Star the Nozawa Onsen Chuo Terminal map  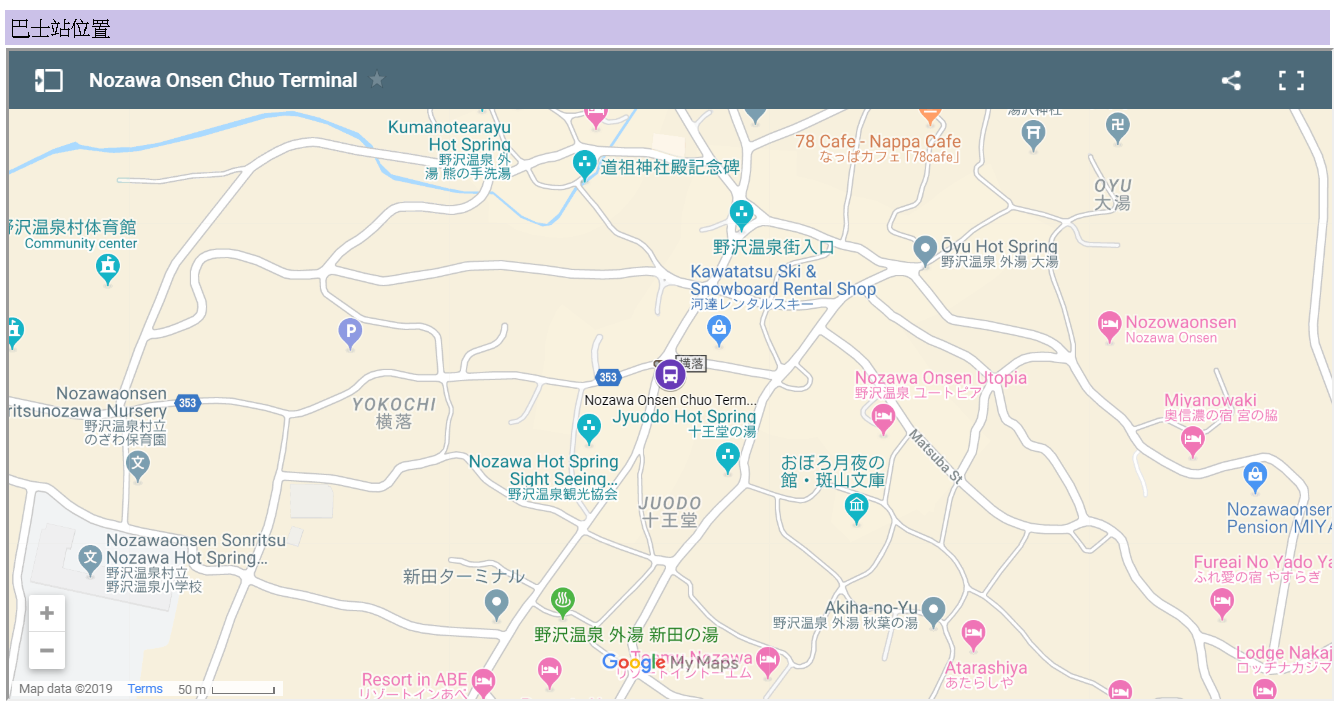(377, 80)
